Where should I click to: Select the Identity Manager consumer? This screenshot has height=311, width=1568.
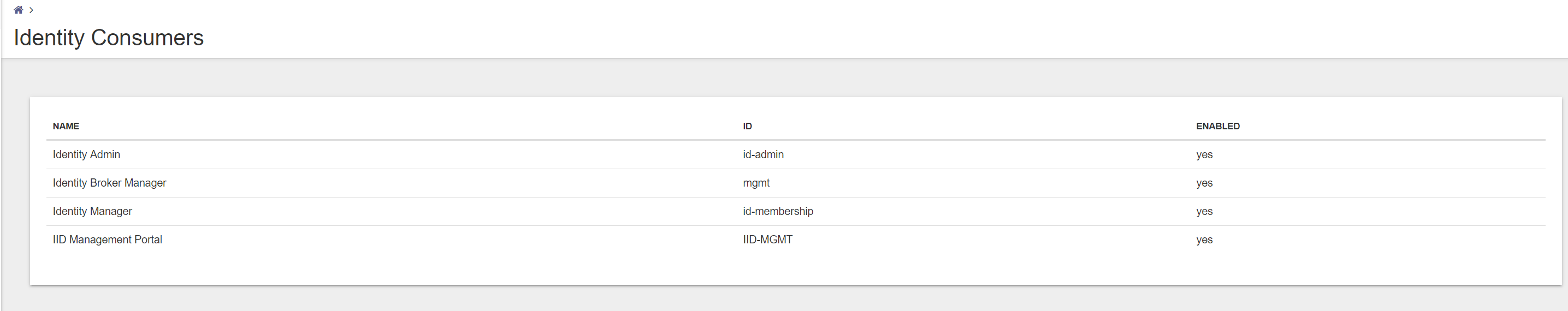(x=796, y=211)
